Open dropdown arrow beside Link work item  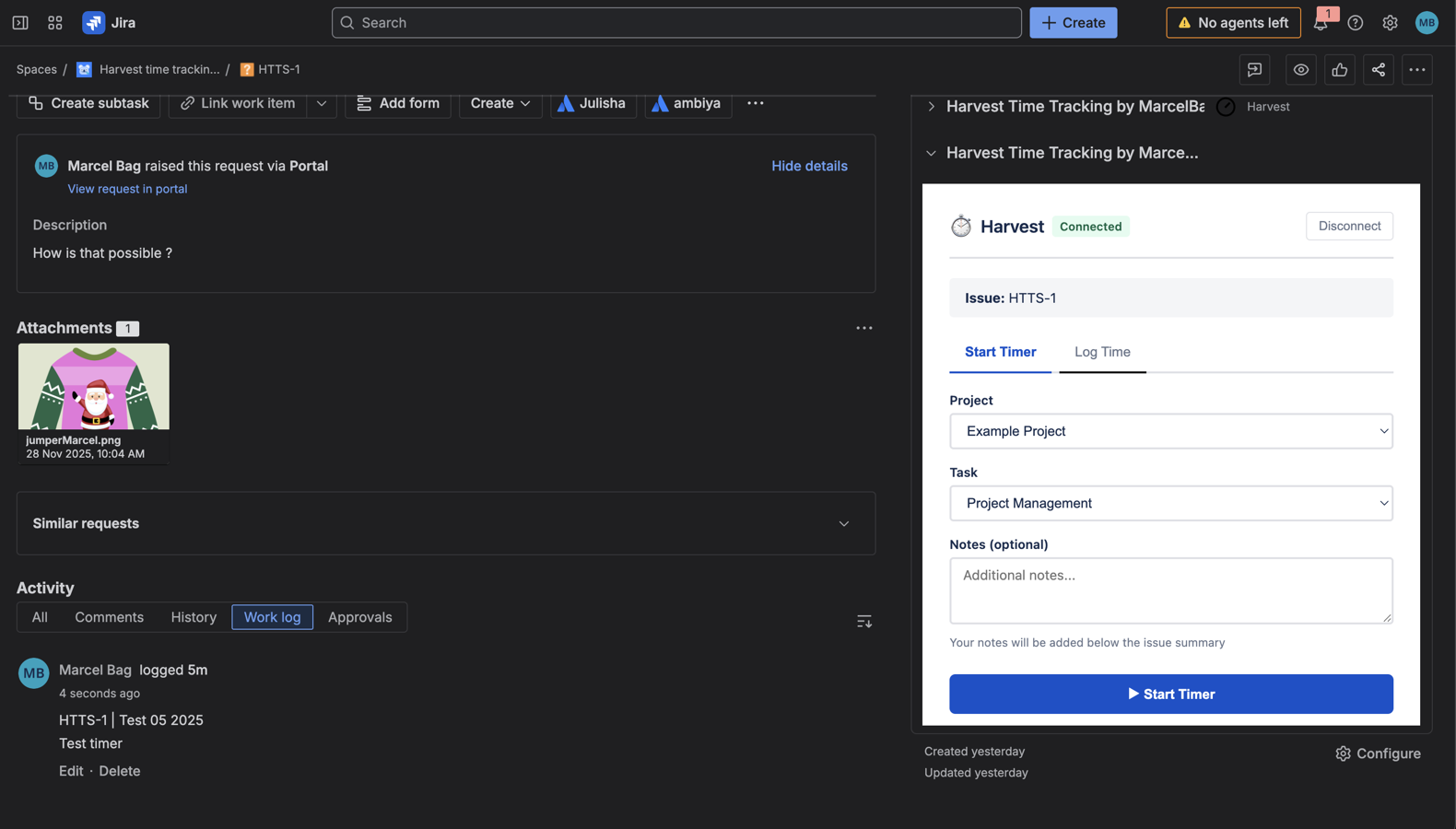pyautogui.click(x=322, y=103)
